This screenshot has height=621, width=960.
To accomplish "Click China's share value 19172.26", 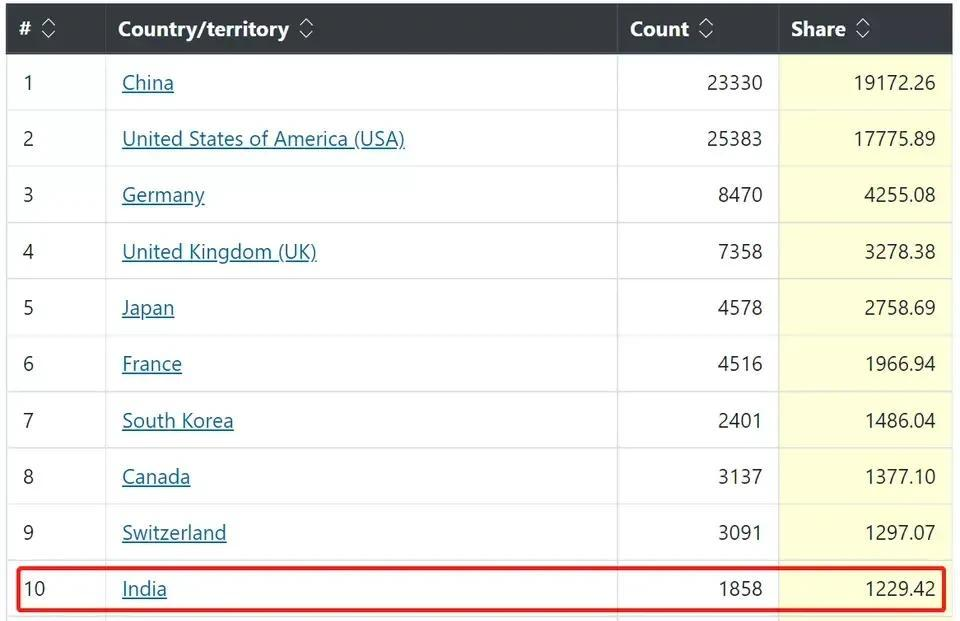I will pos(894,83).
